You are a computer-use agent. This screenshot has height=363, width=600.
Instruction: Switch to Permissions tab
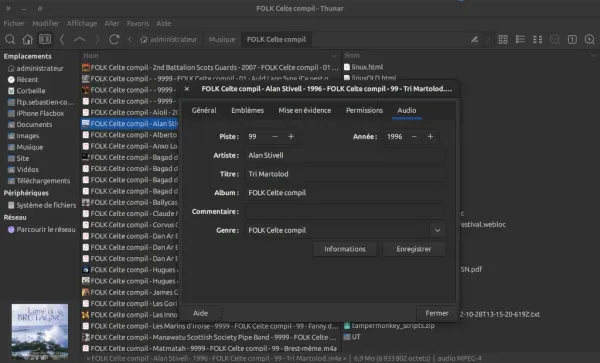[x=364, y=110]
